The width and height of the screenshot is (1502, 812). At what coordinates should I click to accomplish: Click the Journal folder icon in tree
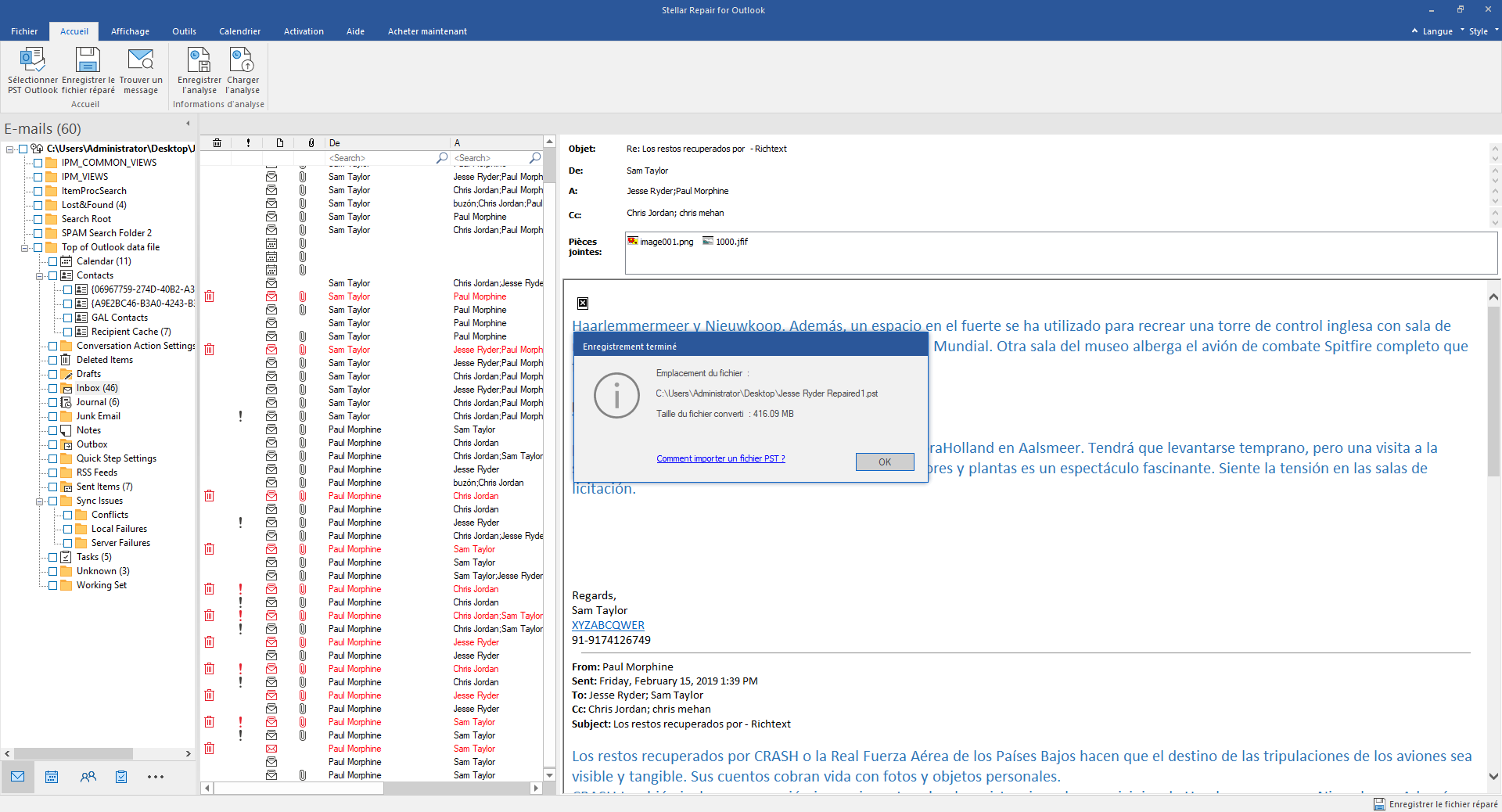click(x=66, y=402)
